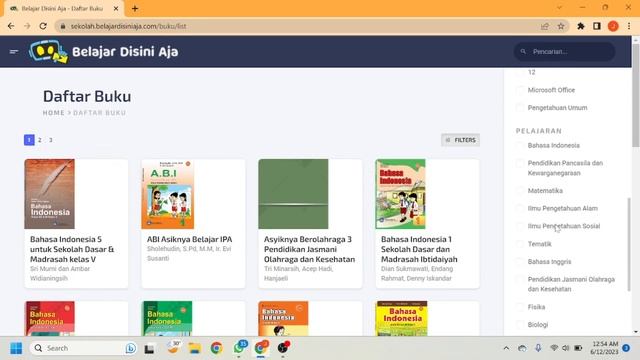Check the Bahasa Inggris filter
Viewport: 640px width, 360px height.
520,262
